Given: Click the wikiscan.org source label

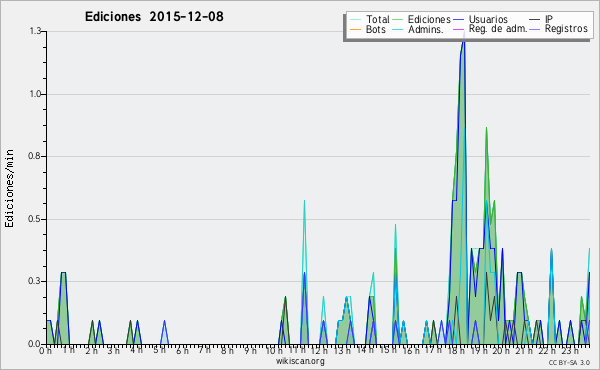Looking at the screenshot, I should tap(300, 361).
